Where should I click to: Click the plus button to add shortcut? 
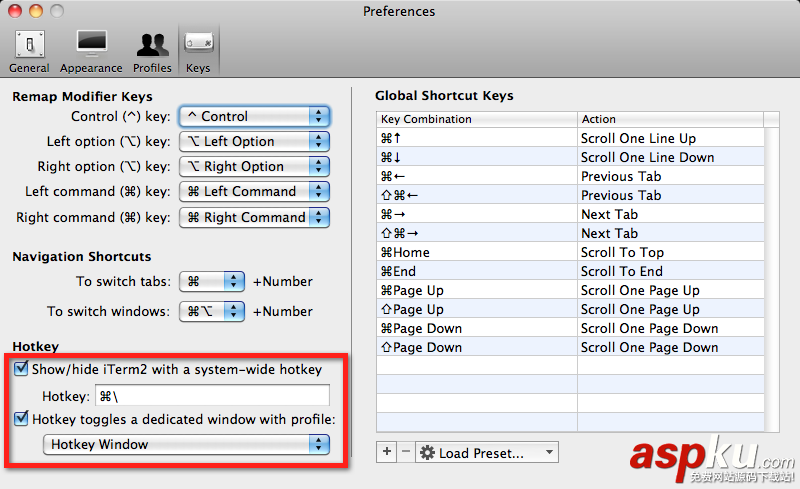[x=387, y=452]
